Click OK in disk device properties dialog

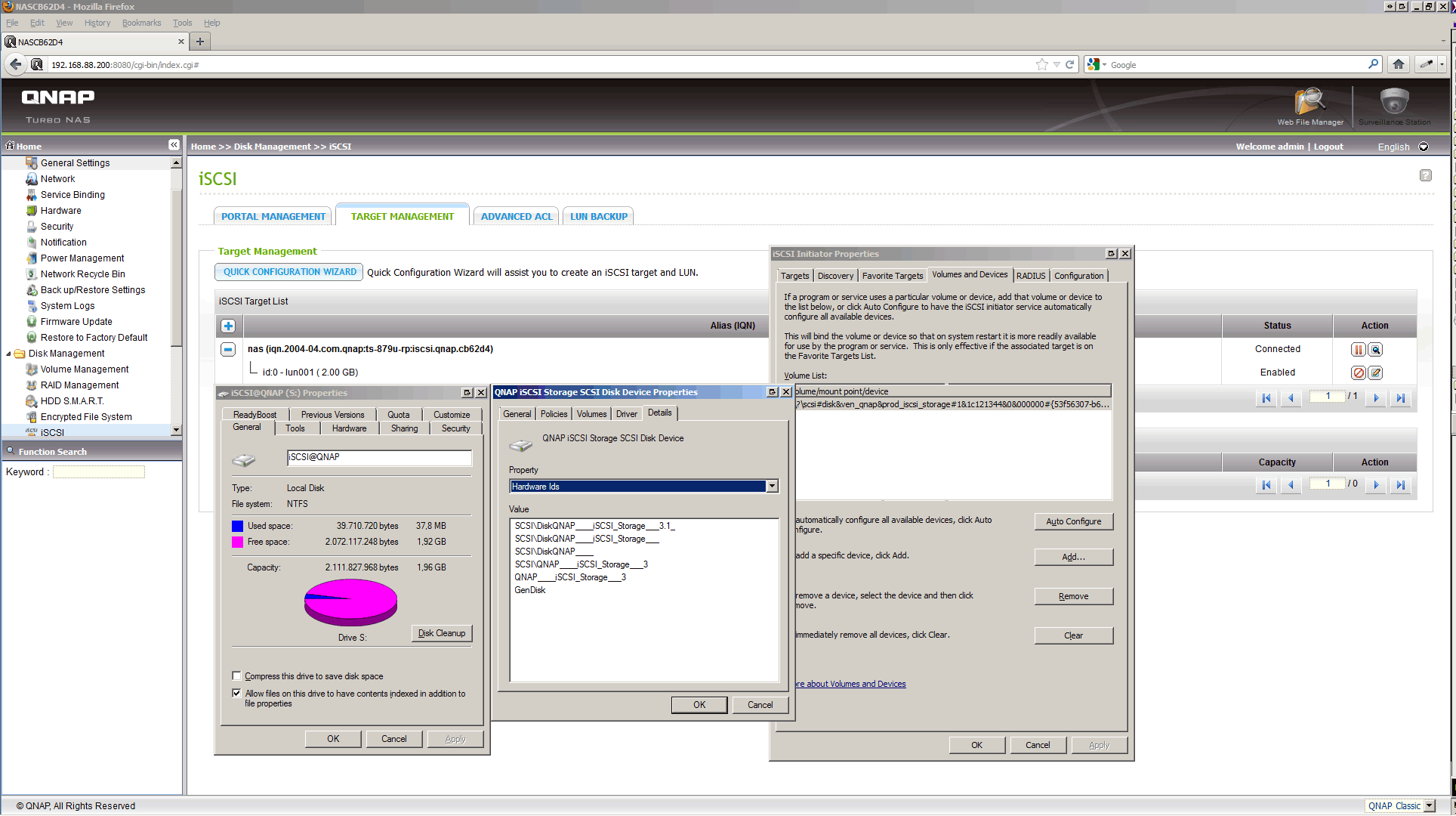click(699, 705)
